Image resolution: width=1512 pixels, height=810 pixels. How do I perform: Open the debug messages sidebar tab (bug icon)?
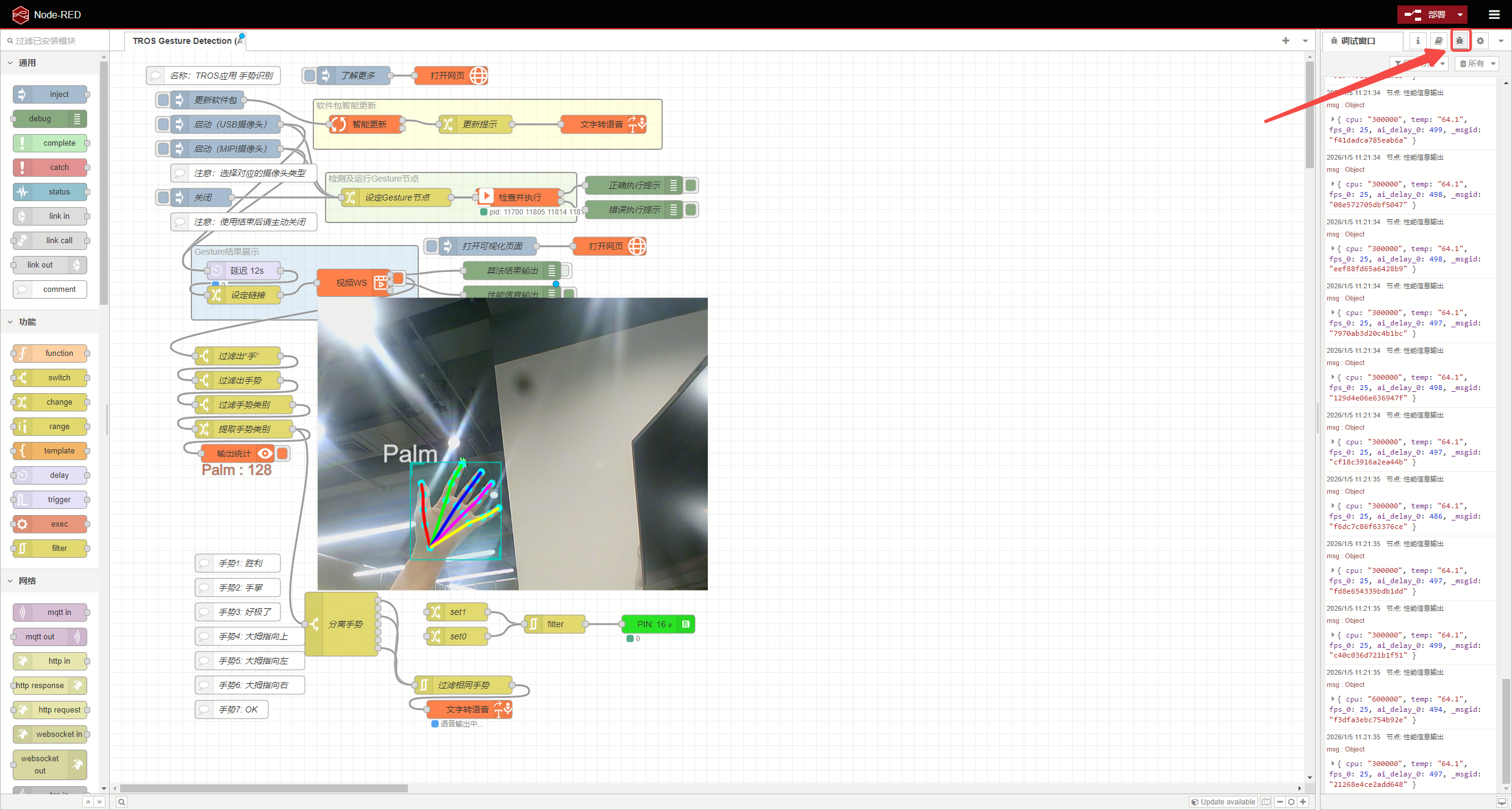[1460, 41]
